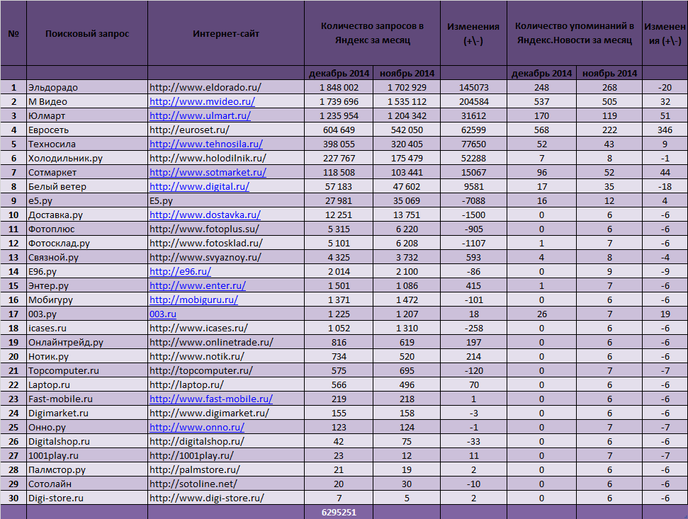Follow the tehnosila.ru link

click(206, 144)
